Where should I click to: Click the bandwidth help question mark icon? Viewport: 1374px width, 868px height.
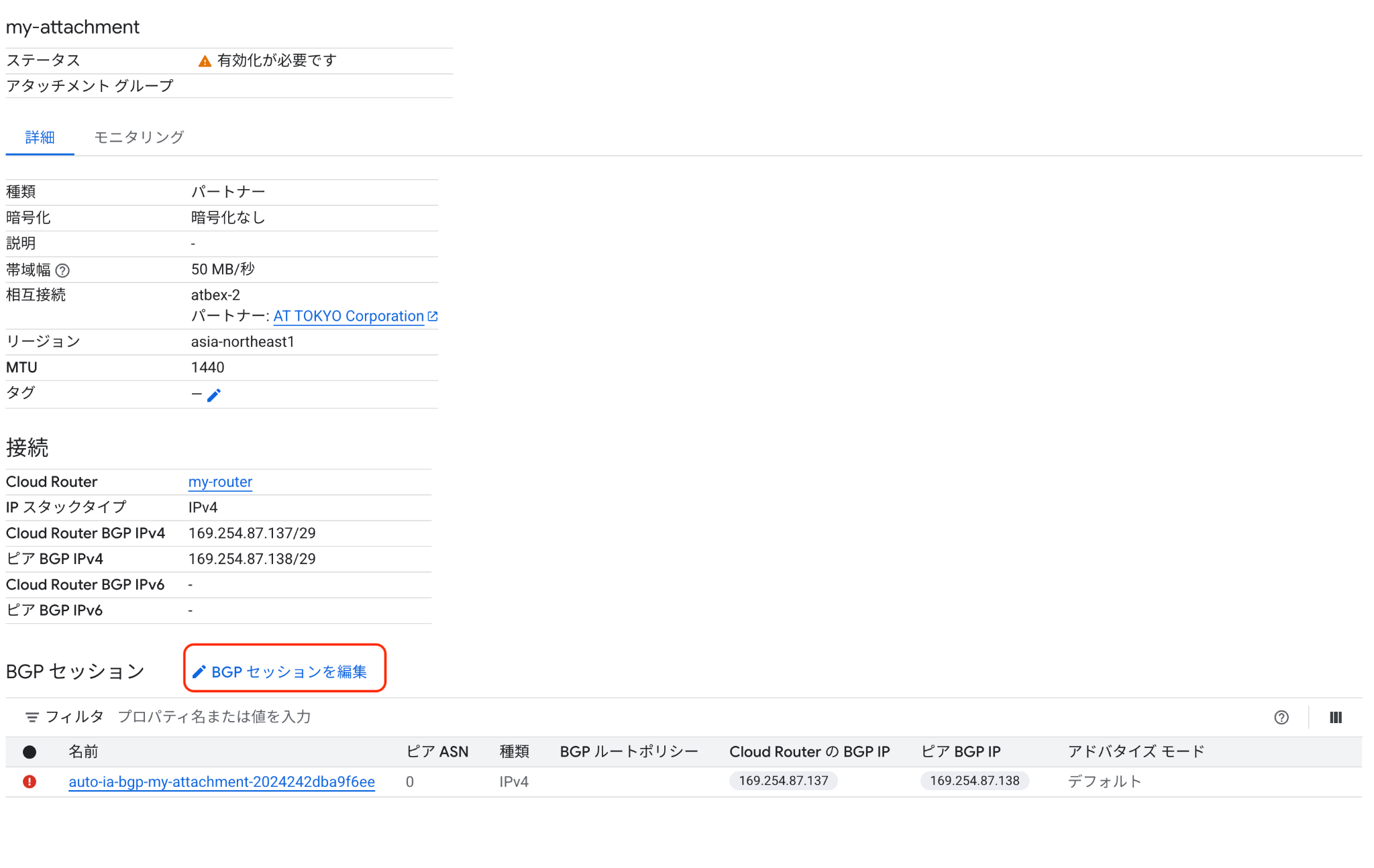[62, 270]
